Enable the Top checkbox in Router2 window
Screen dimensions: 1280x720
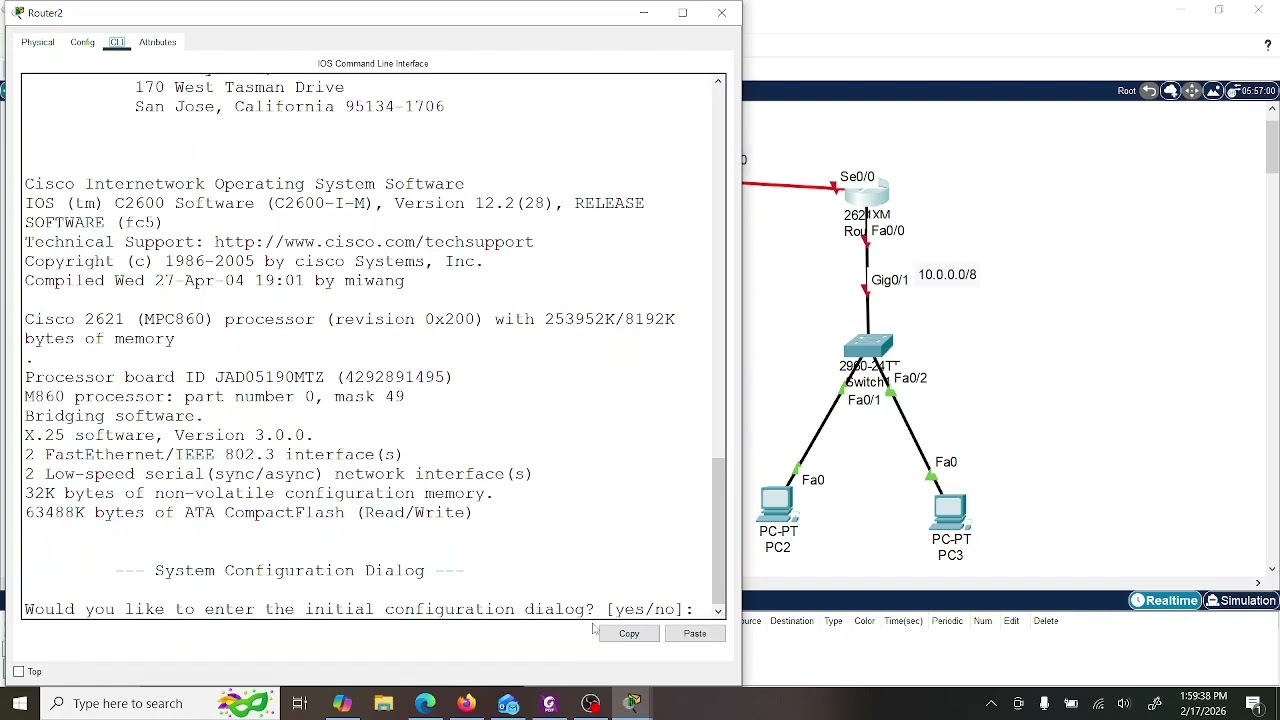point(19,672)
